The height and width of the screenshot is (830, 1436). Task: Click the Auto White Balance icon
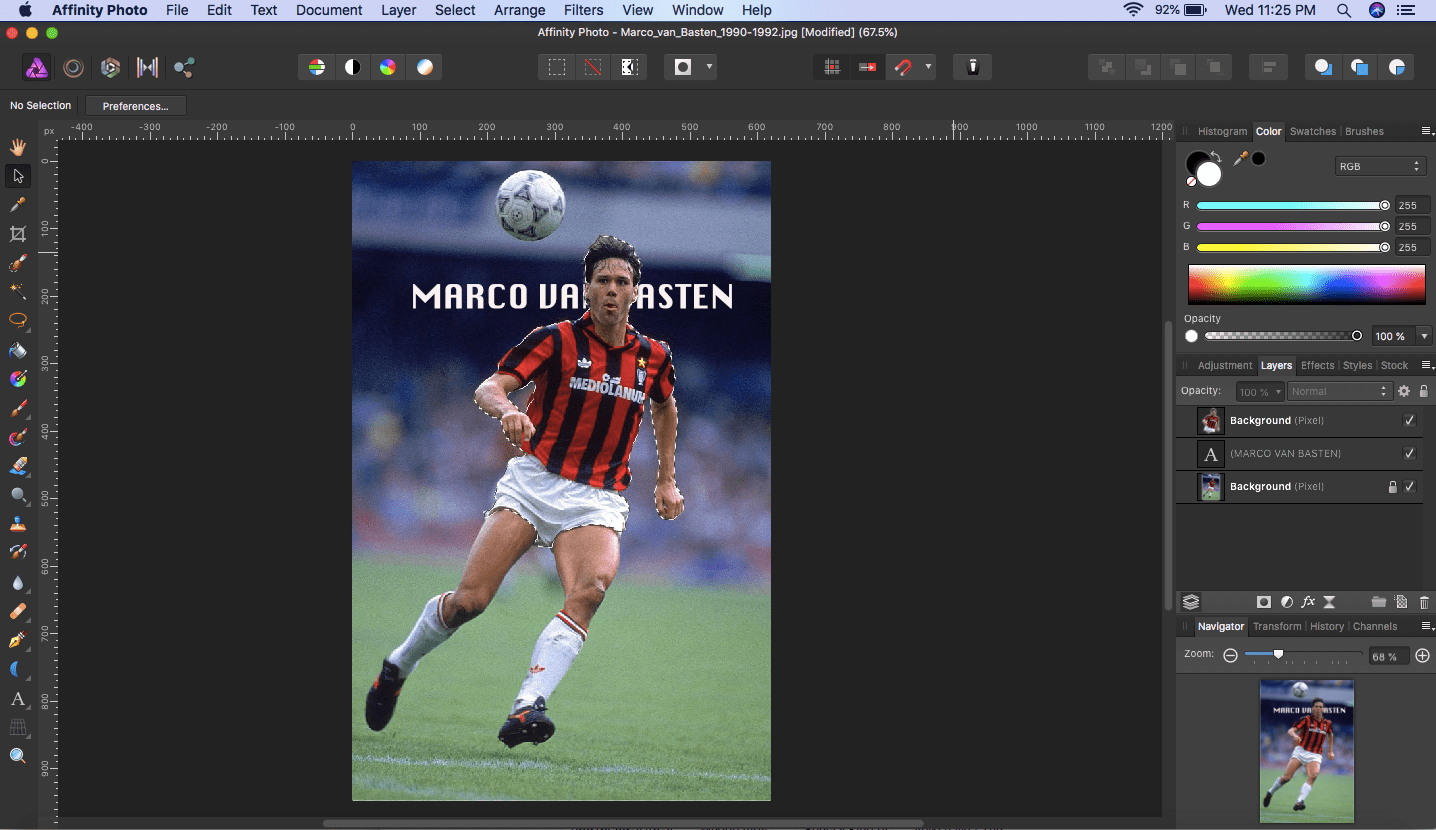(x=425, y=68)
